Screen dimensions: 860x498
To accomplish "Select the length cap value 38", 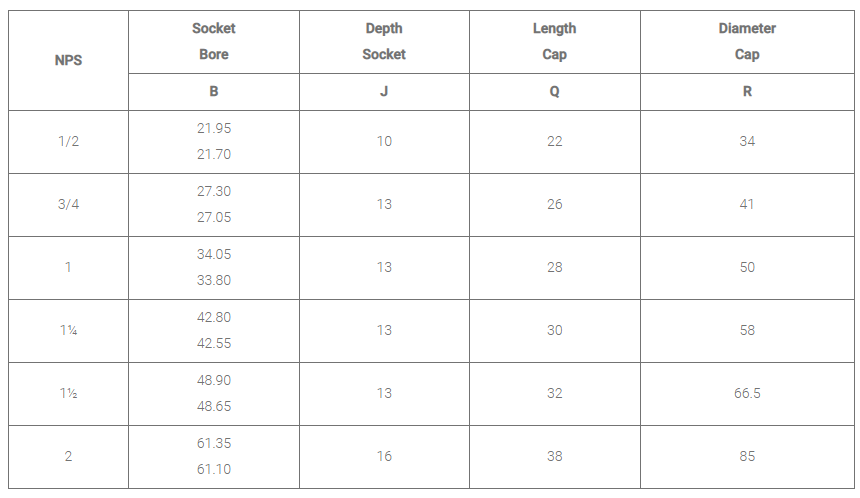I will pos(554,456).
